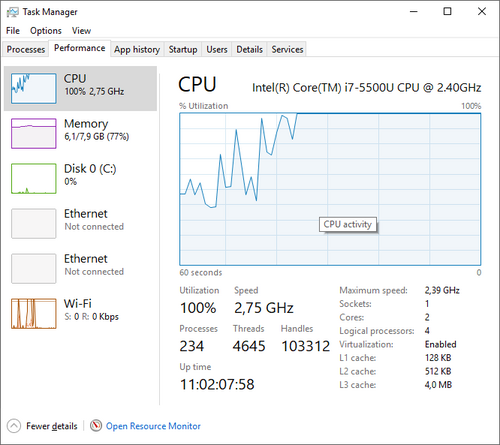
Task: Go to the Startup tab
Action: [x=183, y=49]
